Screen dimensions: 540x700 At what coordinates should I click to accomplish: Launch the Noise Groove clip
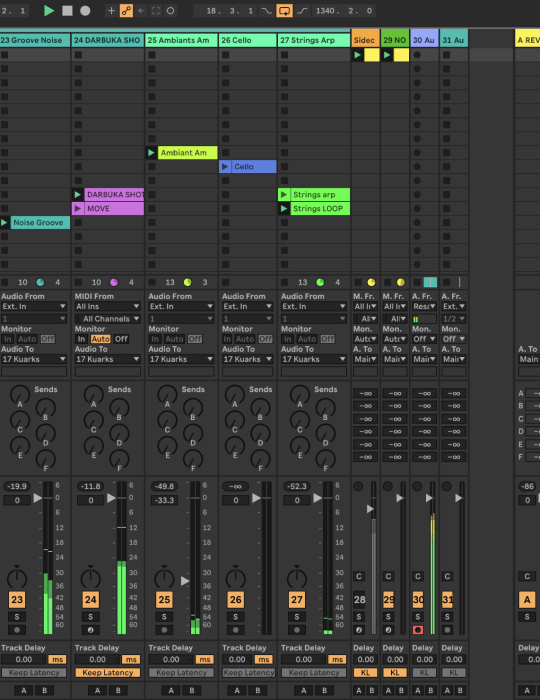click(4, 222)
